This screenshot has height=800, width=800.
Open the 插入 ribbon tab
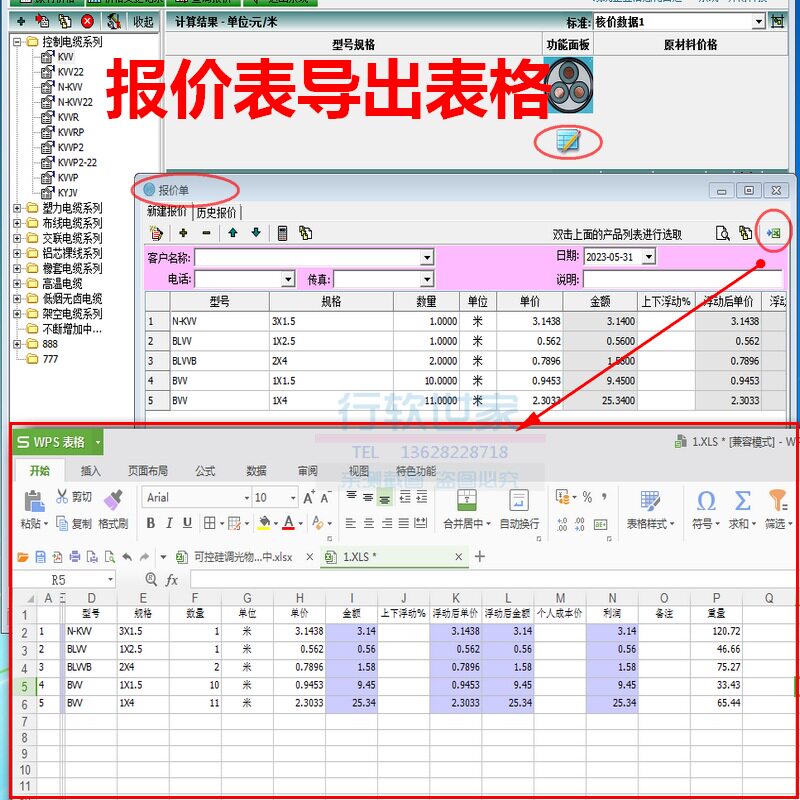click(91, 471)
